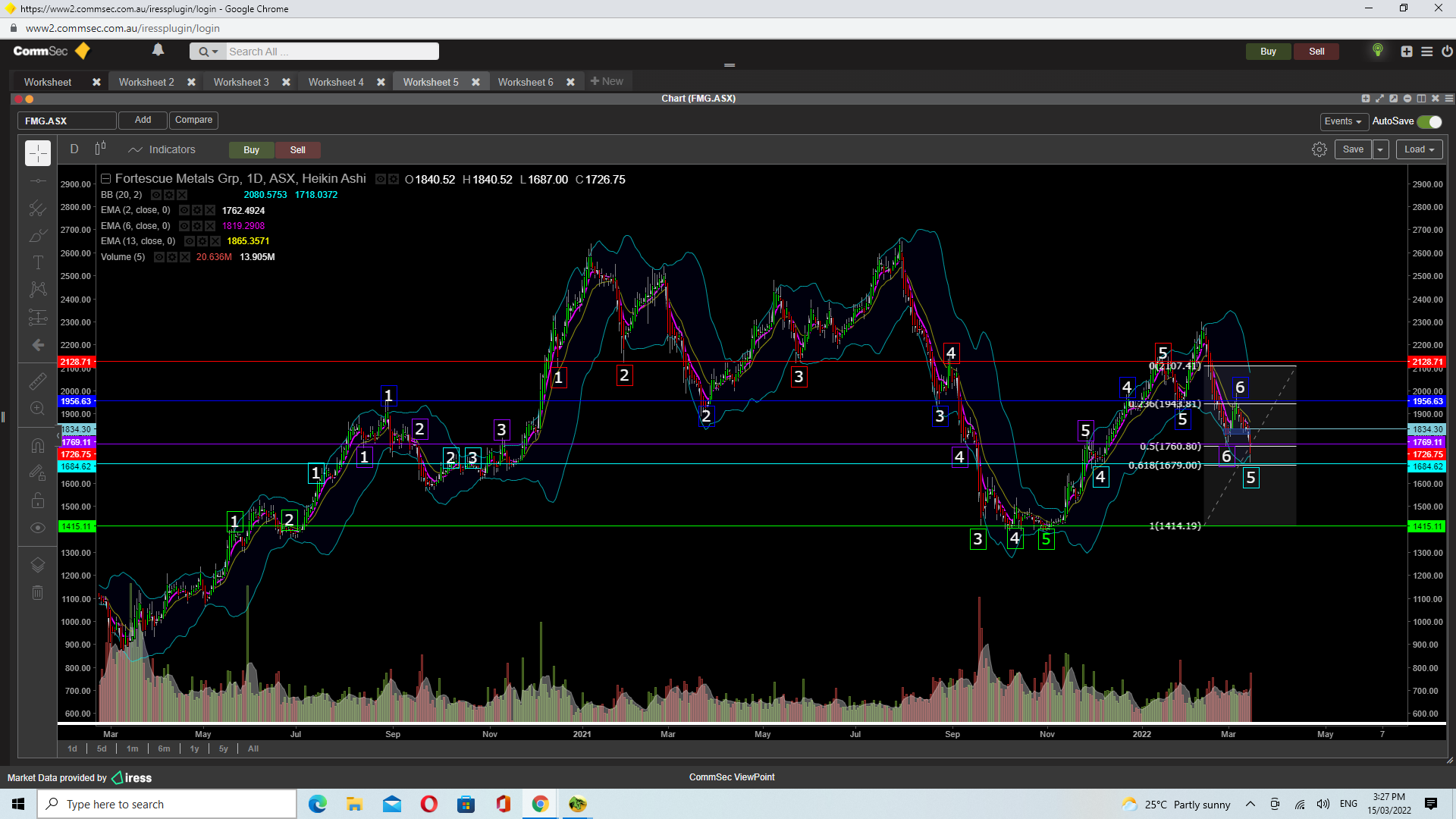Click the Compare button

193,120
